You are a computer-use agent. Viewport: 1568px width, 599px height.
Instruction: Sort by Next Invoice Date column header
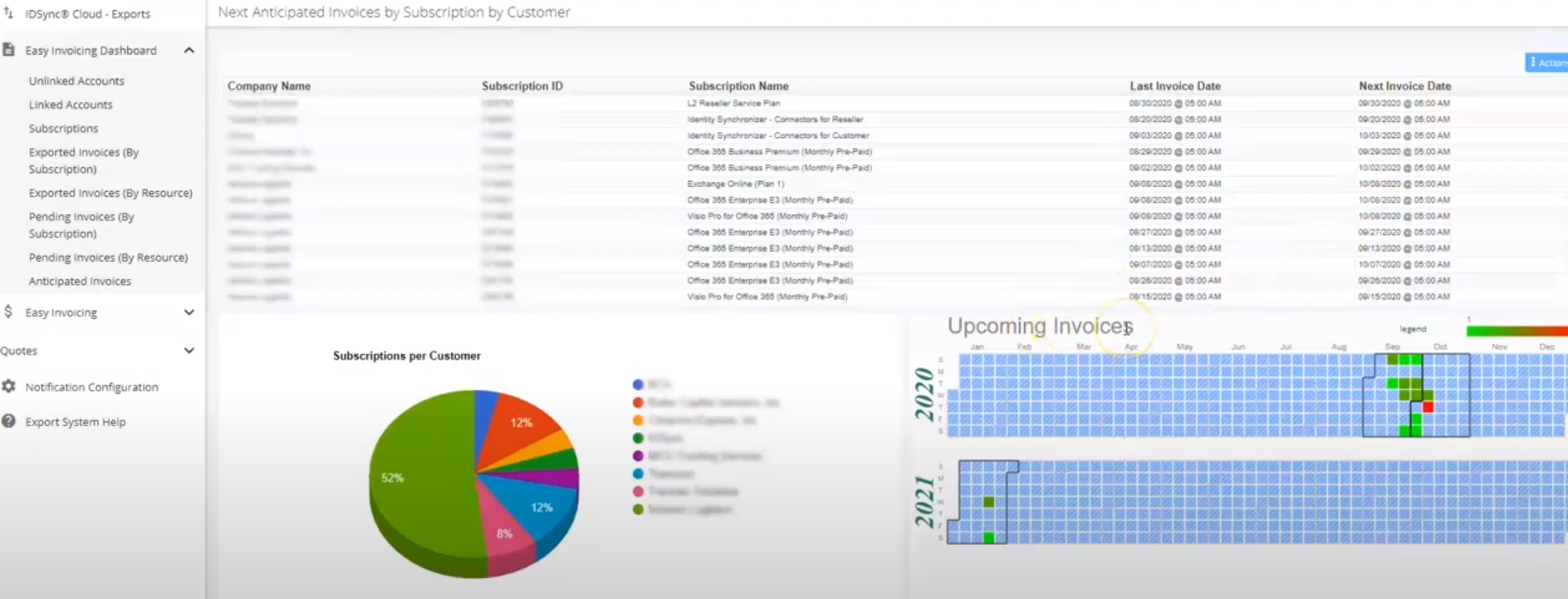(1404, 86)
